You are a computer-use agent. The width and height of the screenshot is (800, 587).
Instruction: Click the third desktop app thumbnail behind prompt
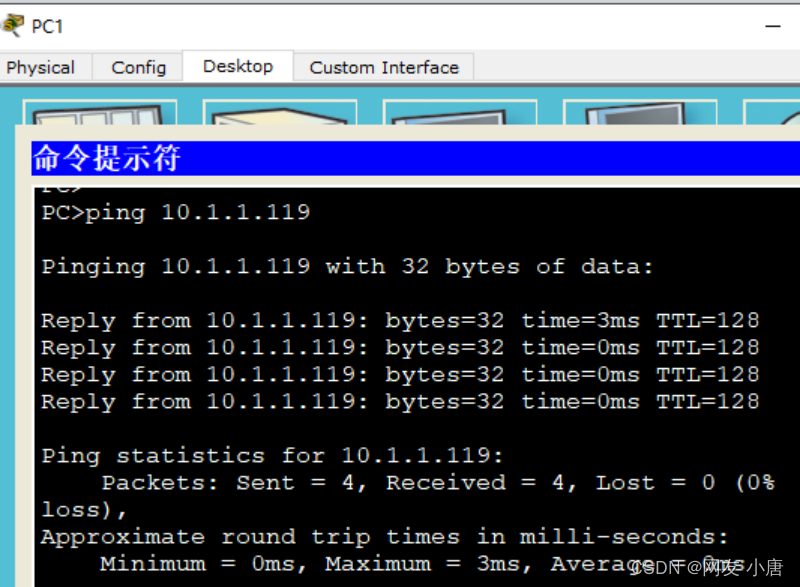click(460, 113)
